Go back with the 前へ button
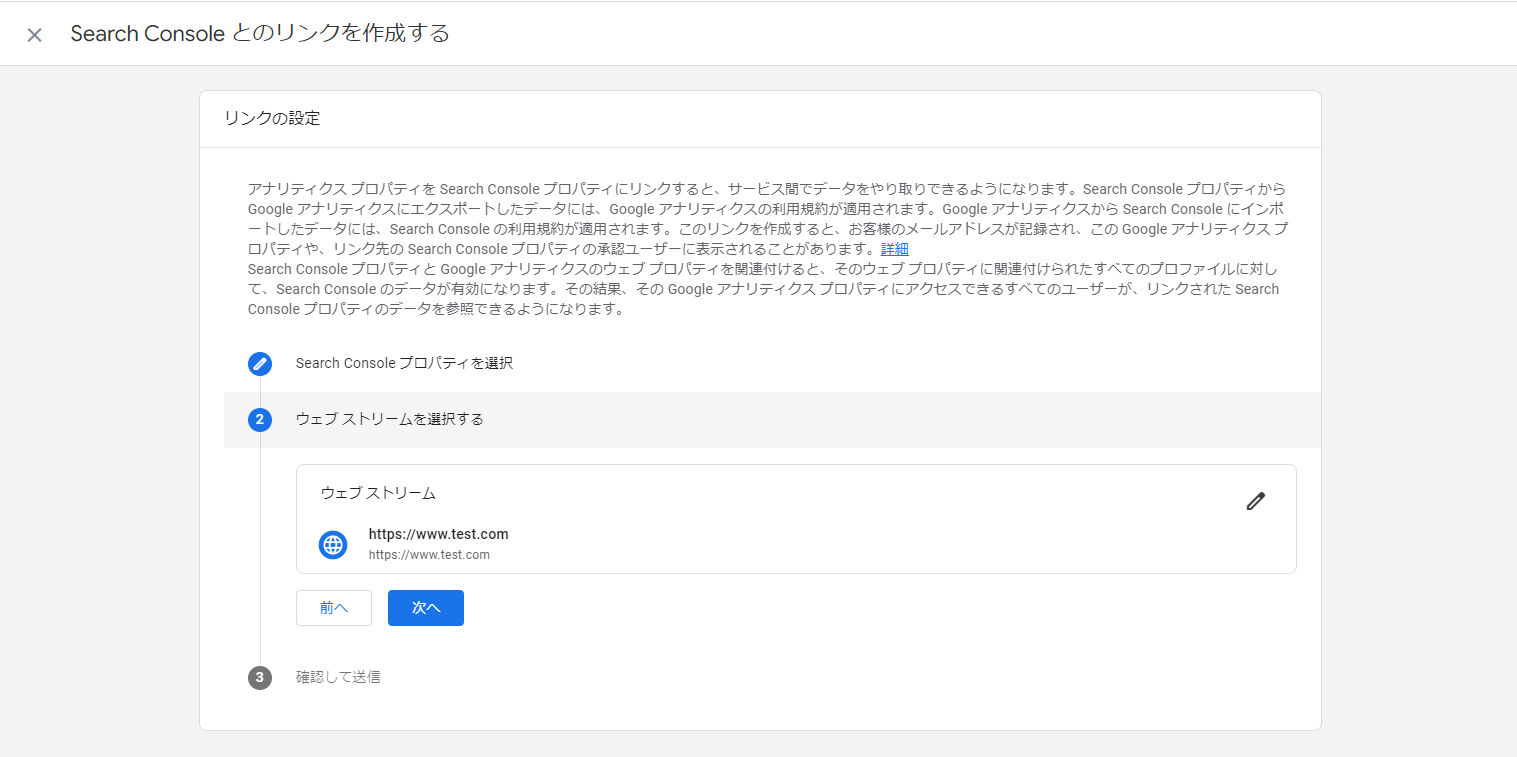 [x=334, y=608]
